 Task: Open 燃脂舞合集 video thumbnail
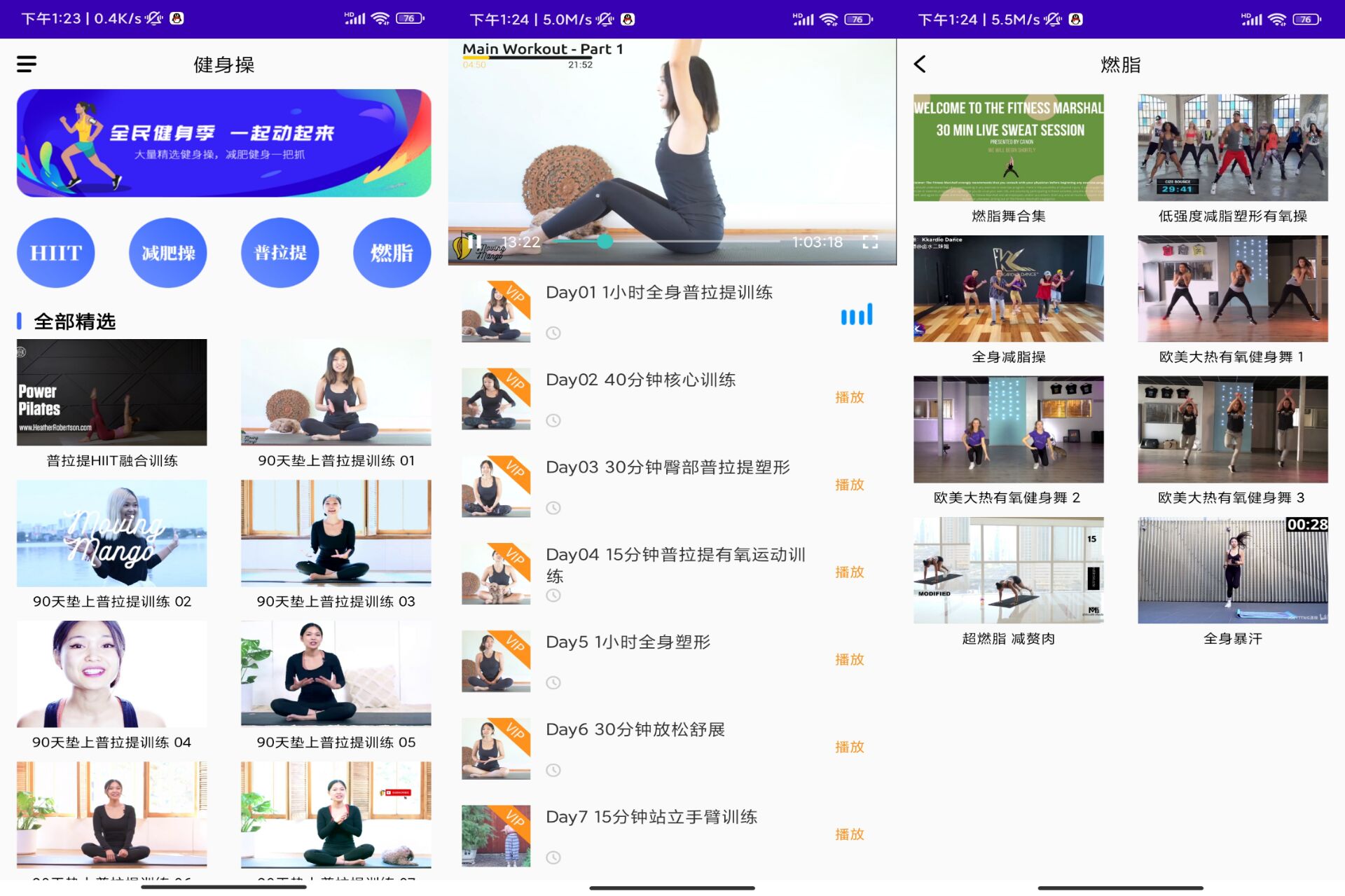1008,148
